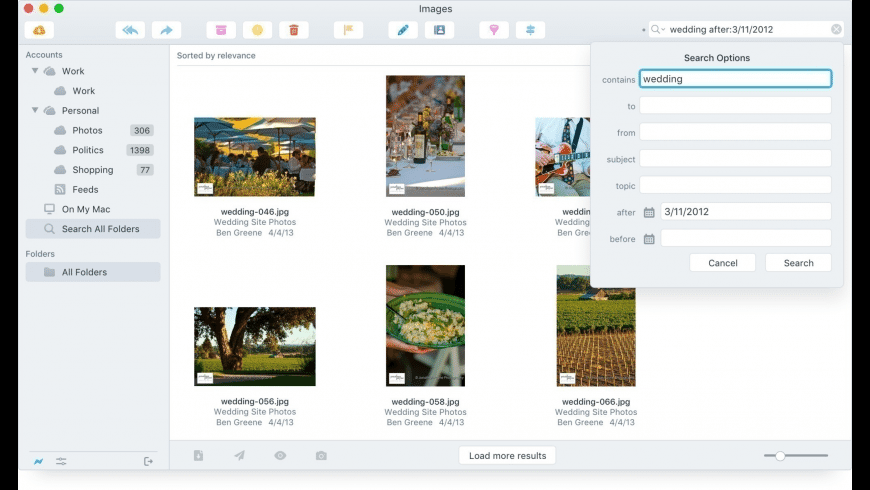Screen dimensions: 870x490
Task: Open the Contacts address book icon
Action: 439,30
